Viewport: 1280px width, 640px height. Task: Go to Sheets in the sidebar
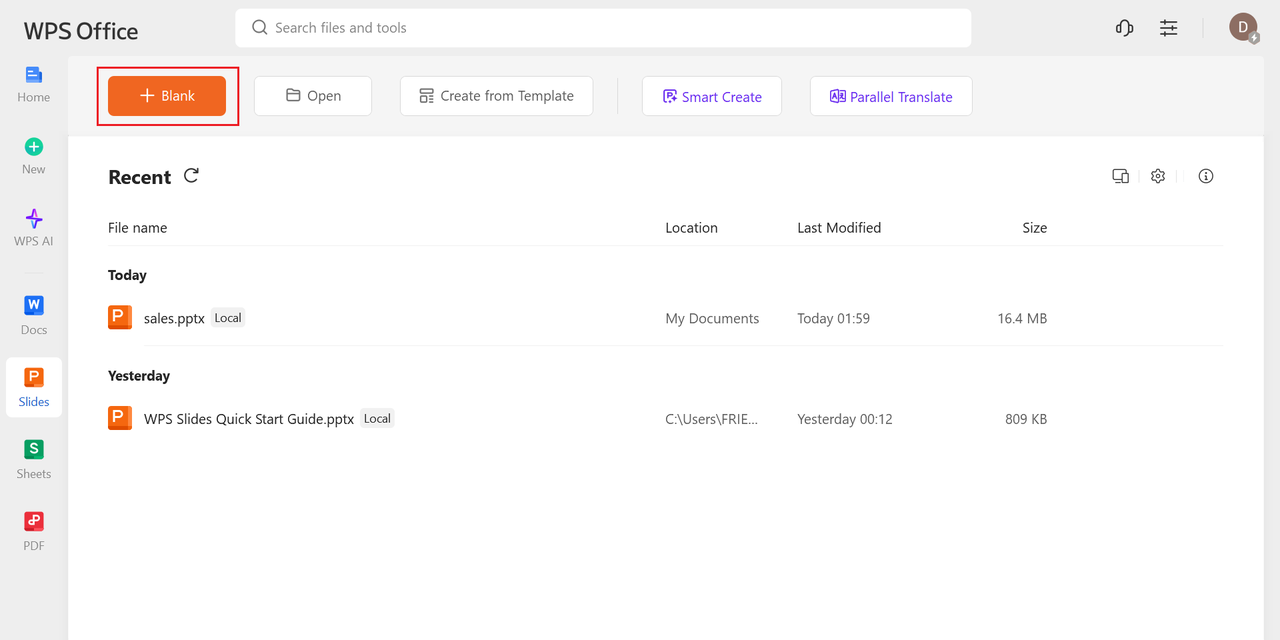coord(33,460)
